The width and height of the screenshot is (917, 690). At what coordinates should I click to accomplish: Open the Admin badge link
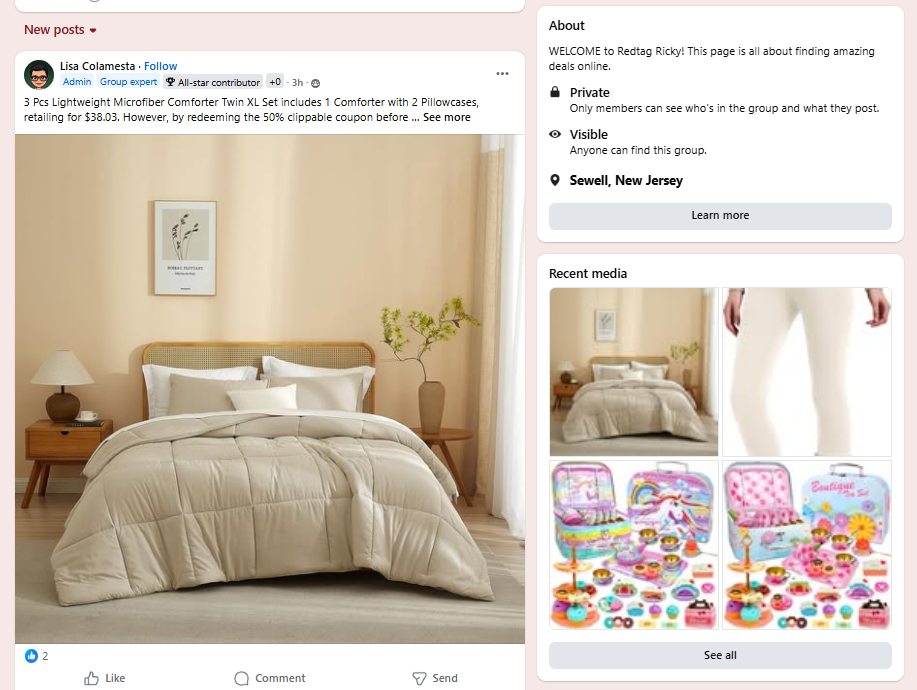click(77, 82)
